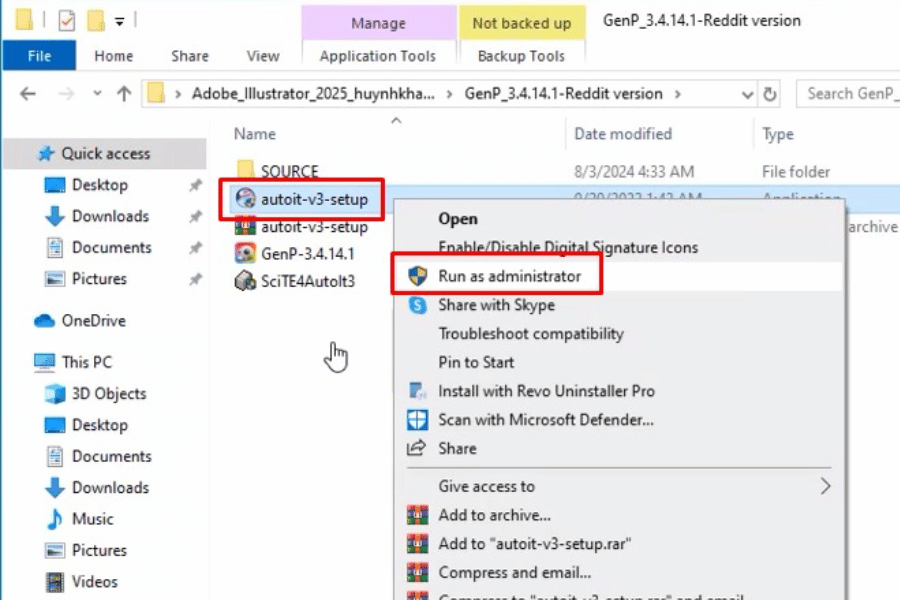Click the SciTE4AutoIt3 installer icon
The height and width of the screenshot is (600, 900).
[245, 281]
